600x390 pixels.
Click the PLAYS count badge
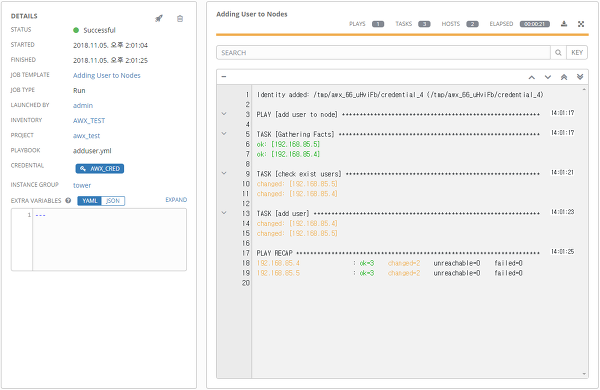tap(378, 24)
